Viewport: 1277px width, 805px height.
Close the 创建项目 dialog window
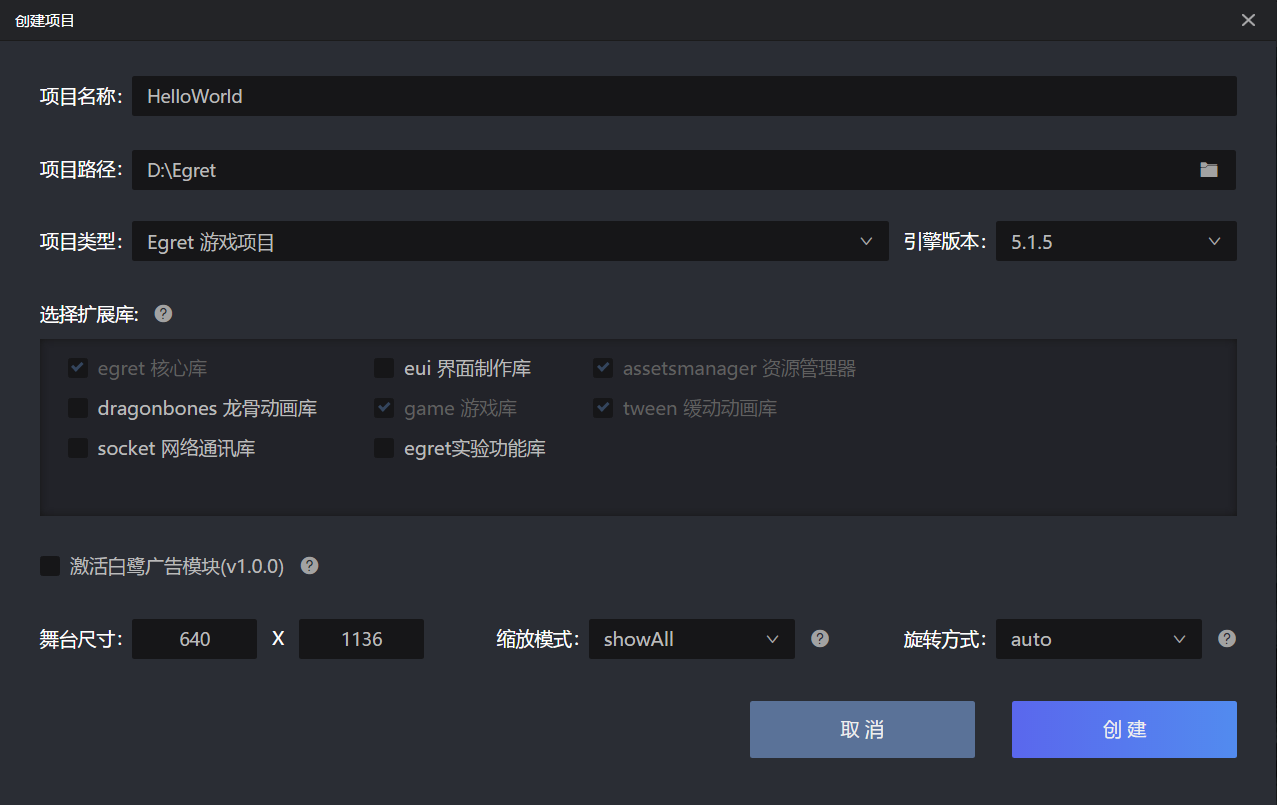click(1248, 20)
